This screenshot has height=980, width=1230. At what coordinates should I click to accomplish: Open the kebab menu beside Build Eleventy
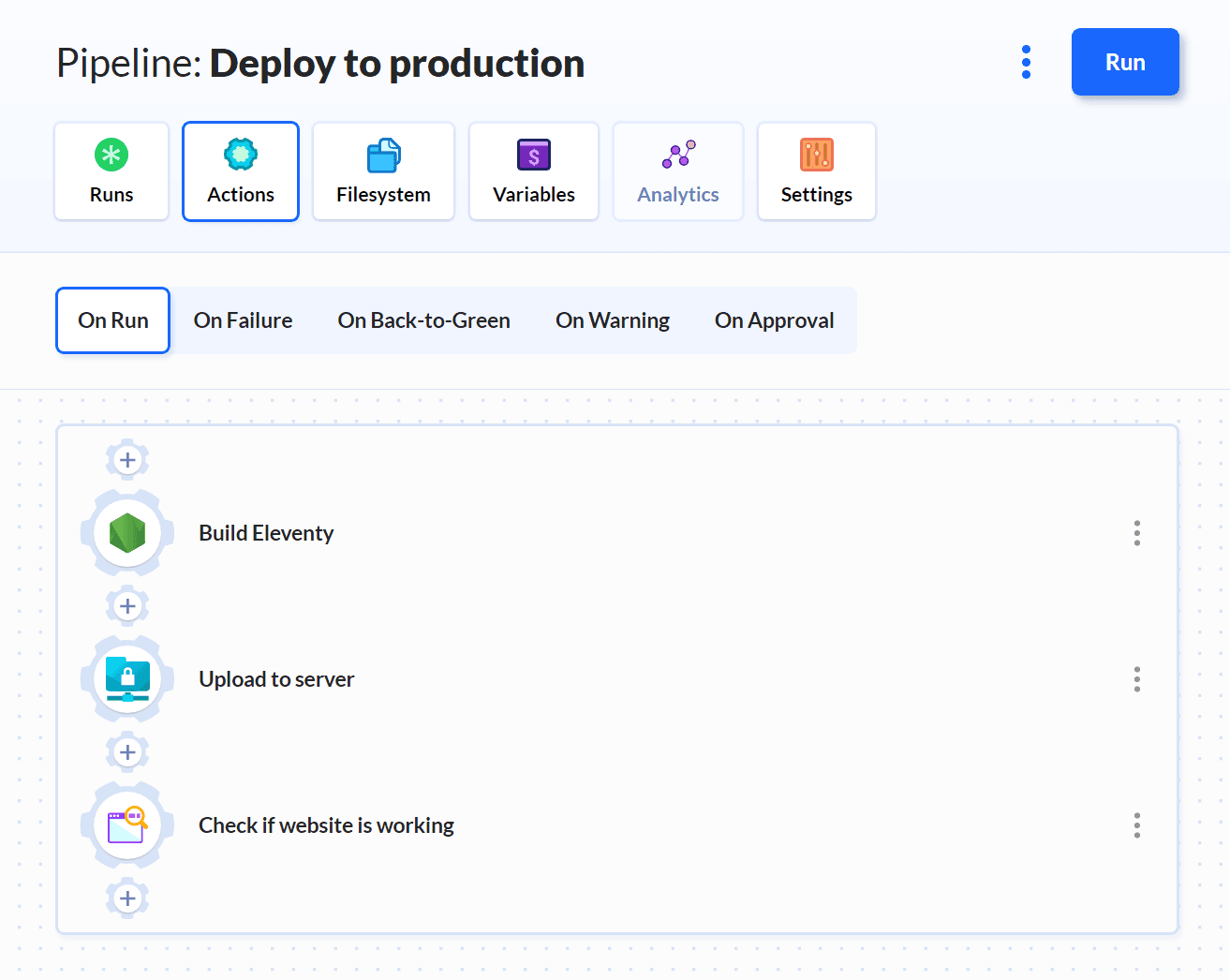click(x=1136, y=532)
